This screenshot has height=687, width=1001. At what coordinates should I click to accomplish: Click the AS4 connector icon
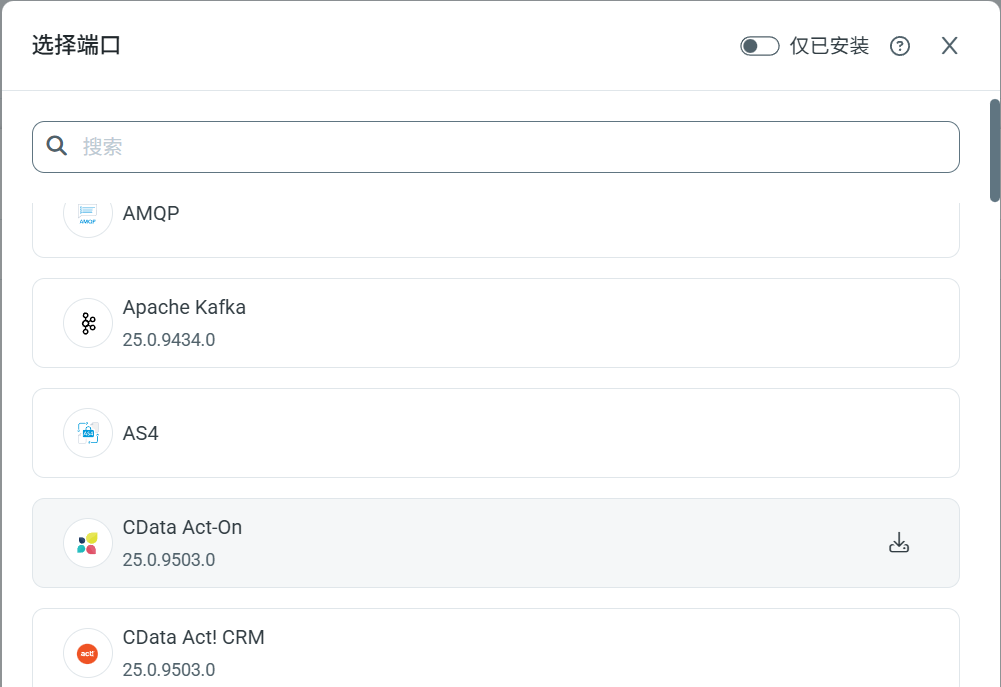(x=88, y=433)
